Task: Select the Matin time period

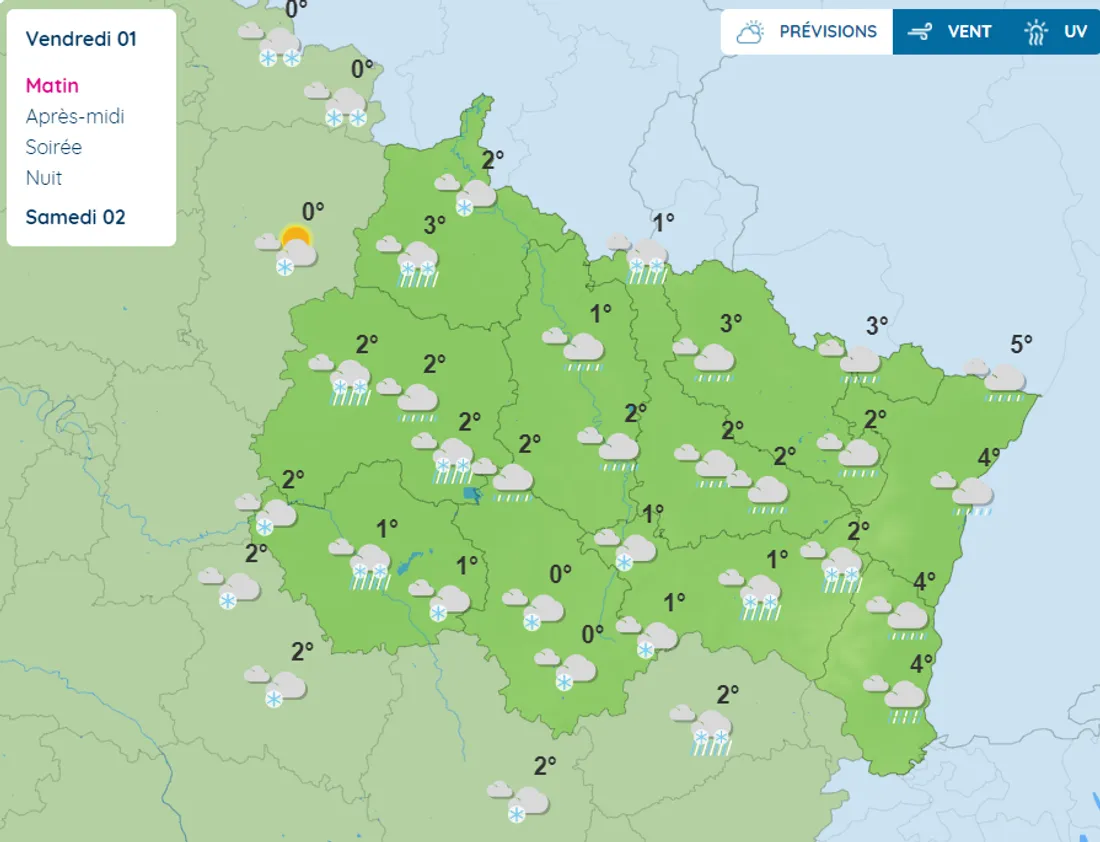Action: point(52,85)
